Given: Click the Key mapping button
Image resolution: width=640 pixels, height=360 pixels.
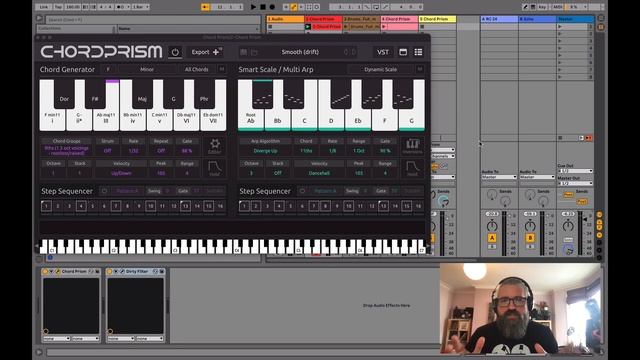Looking at the screenshot, I should point(542,7).
